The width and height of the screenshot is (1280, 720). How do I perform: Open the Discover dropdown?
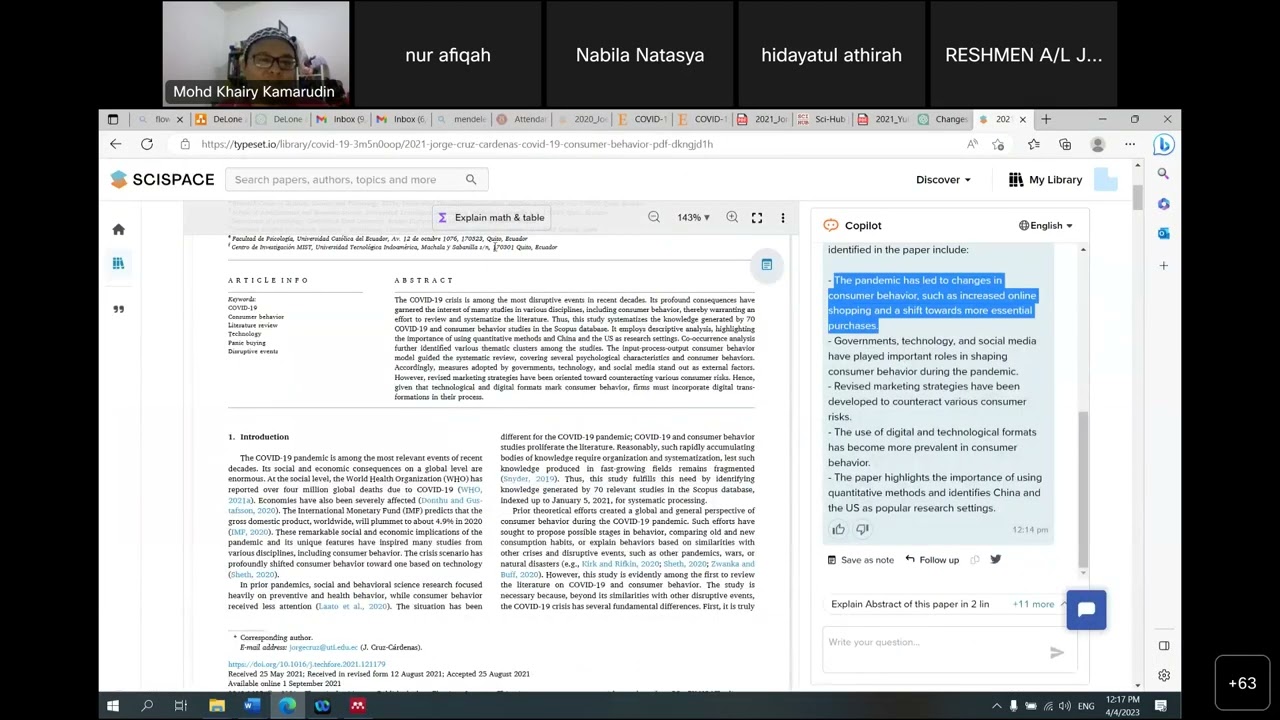[943, 180]
